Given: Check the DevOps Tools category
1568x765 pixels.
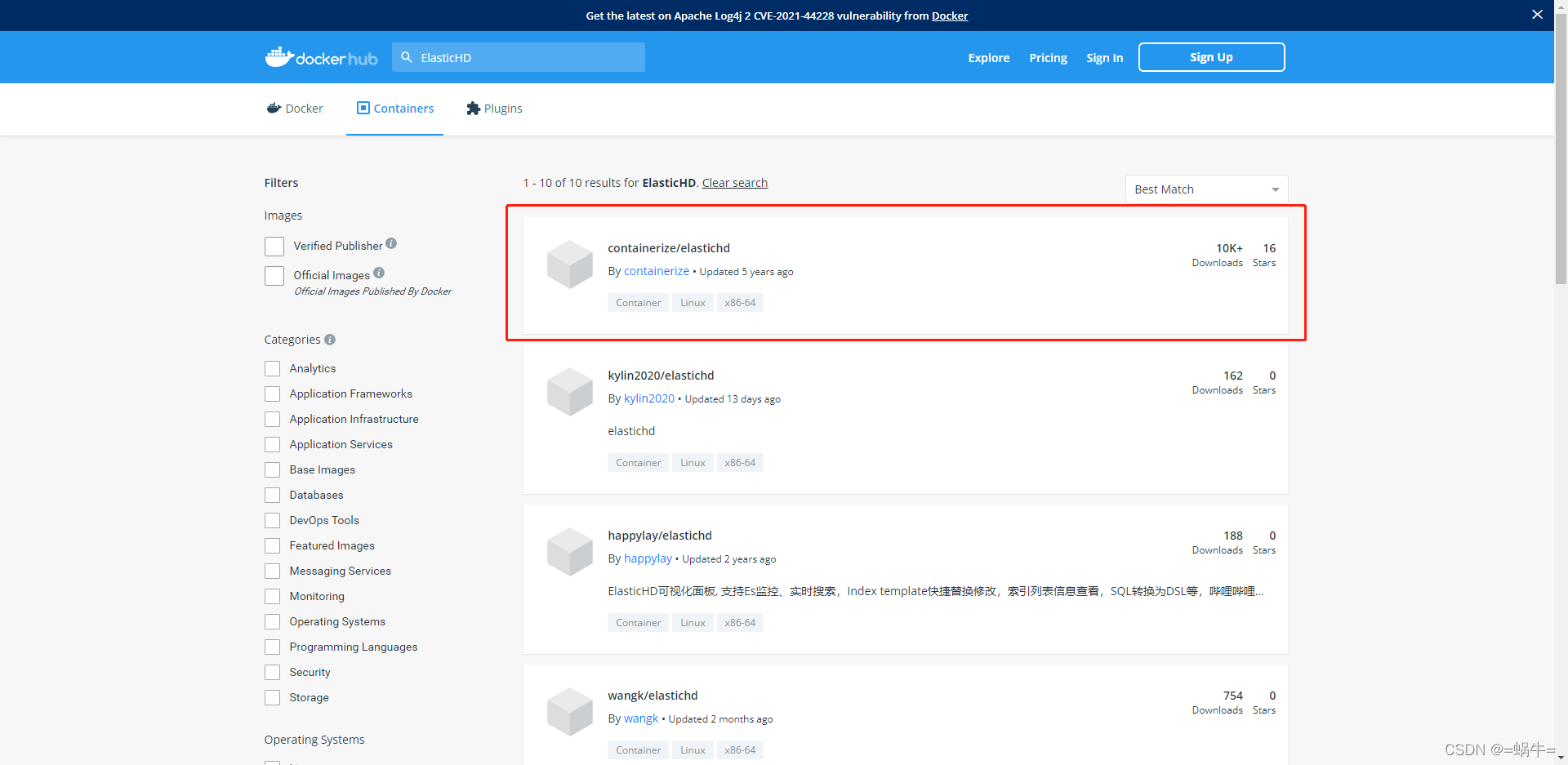Looking at the screenshot, I should point(272,521).
